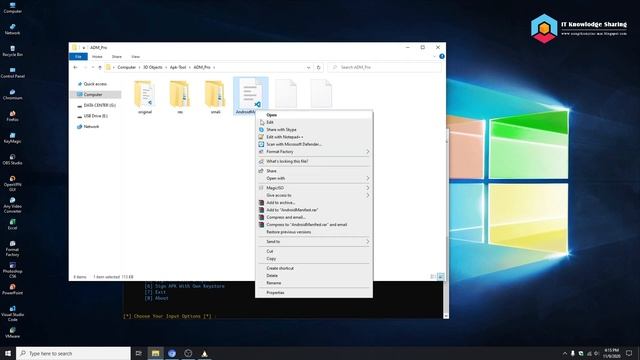Launch OpenVPN GUI from desktop
This screenshot has height=360, width=640.
click(13, 183)
